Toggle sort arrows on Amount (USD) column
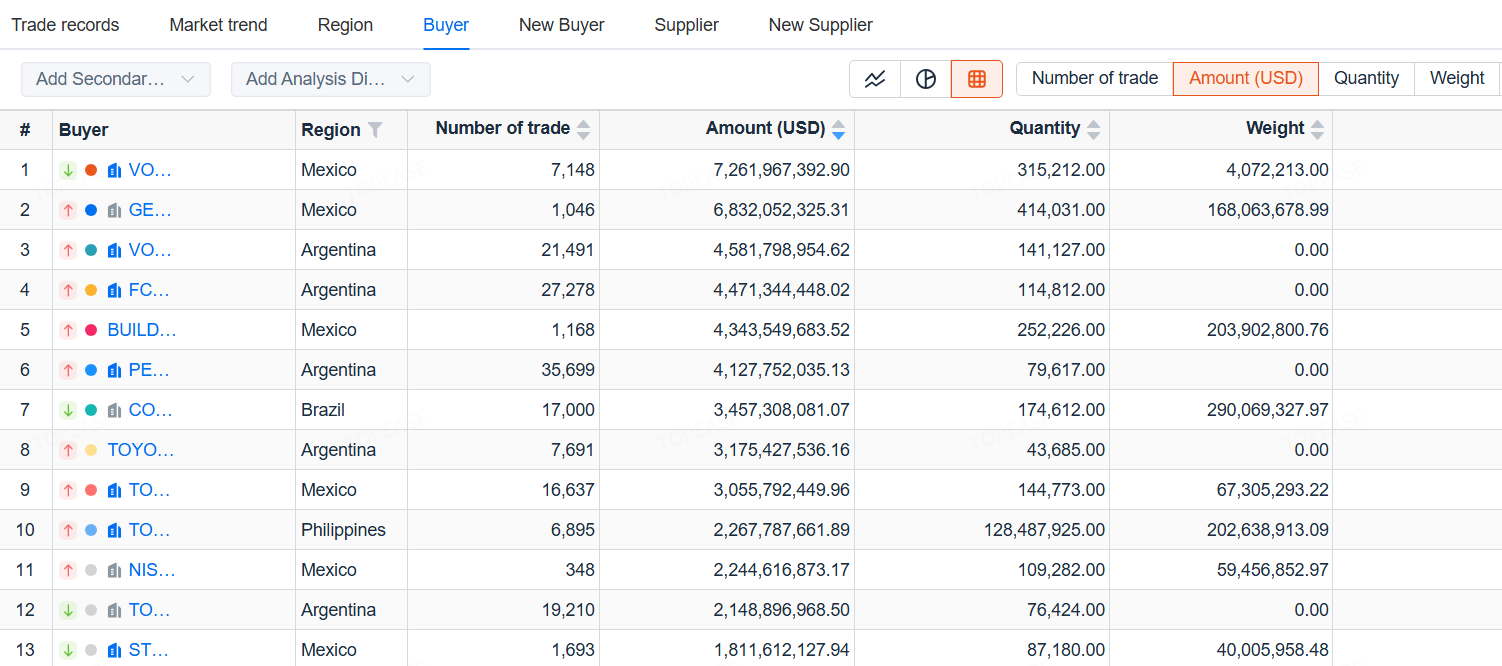 838,129
